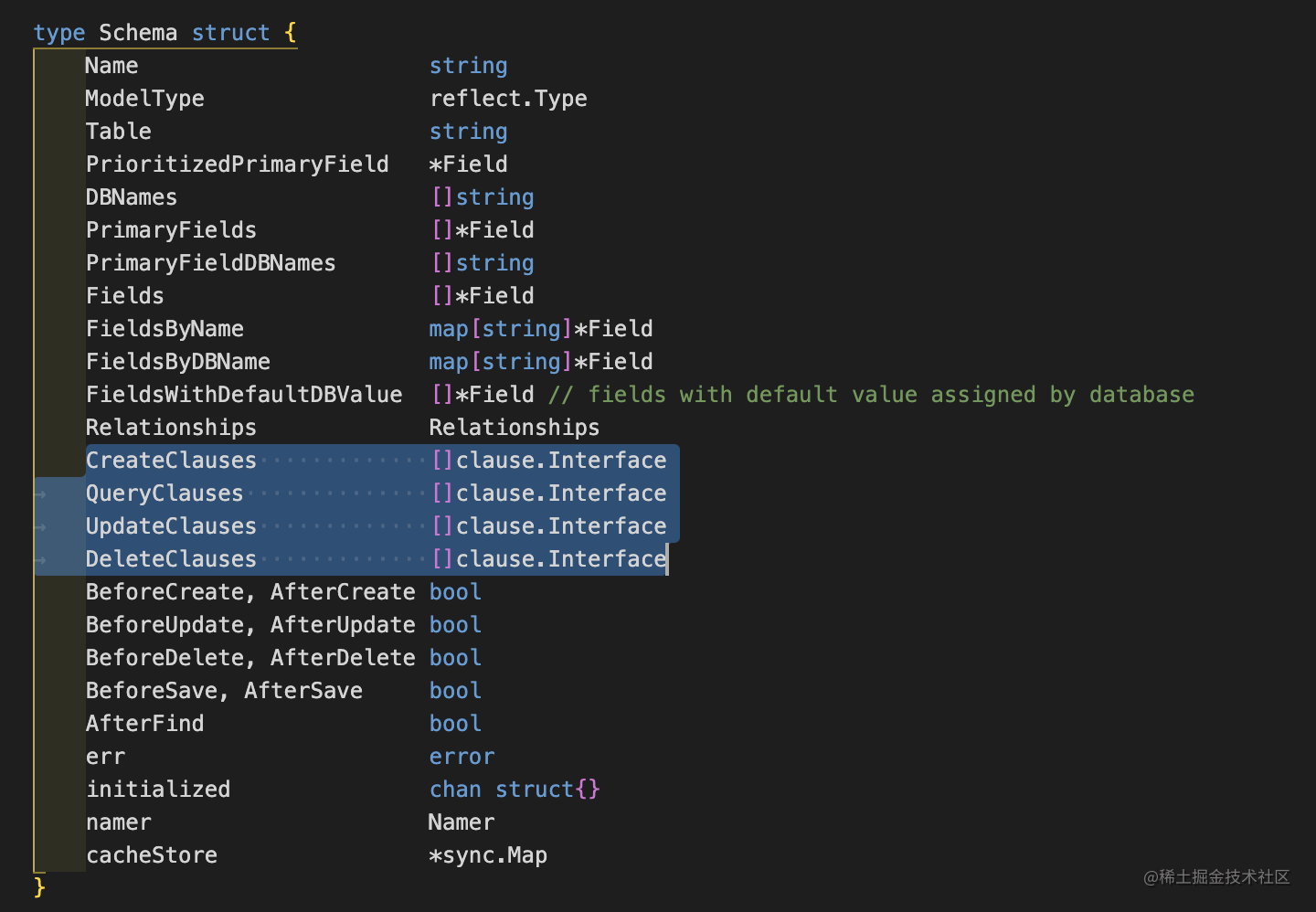This screenshot has width=1316, height=912.
Task: Click the PrioritizedPrimaryField identifier
Action: point(237,164)
